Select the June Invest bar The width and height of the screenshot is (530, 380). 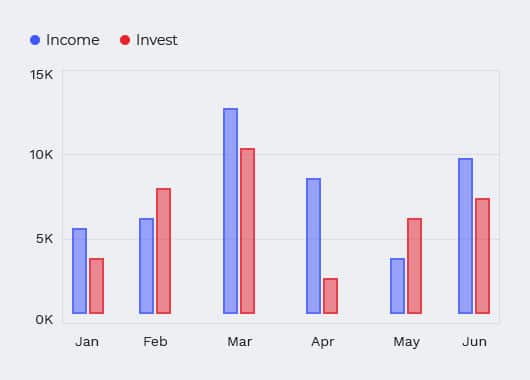click(483, 256)
